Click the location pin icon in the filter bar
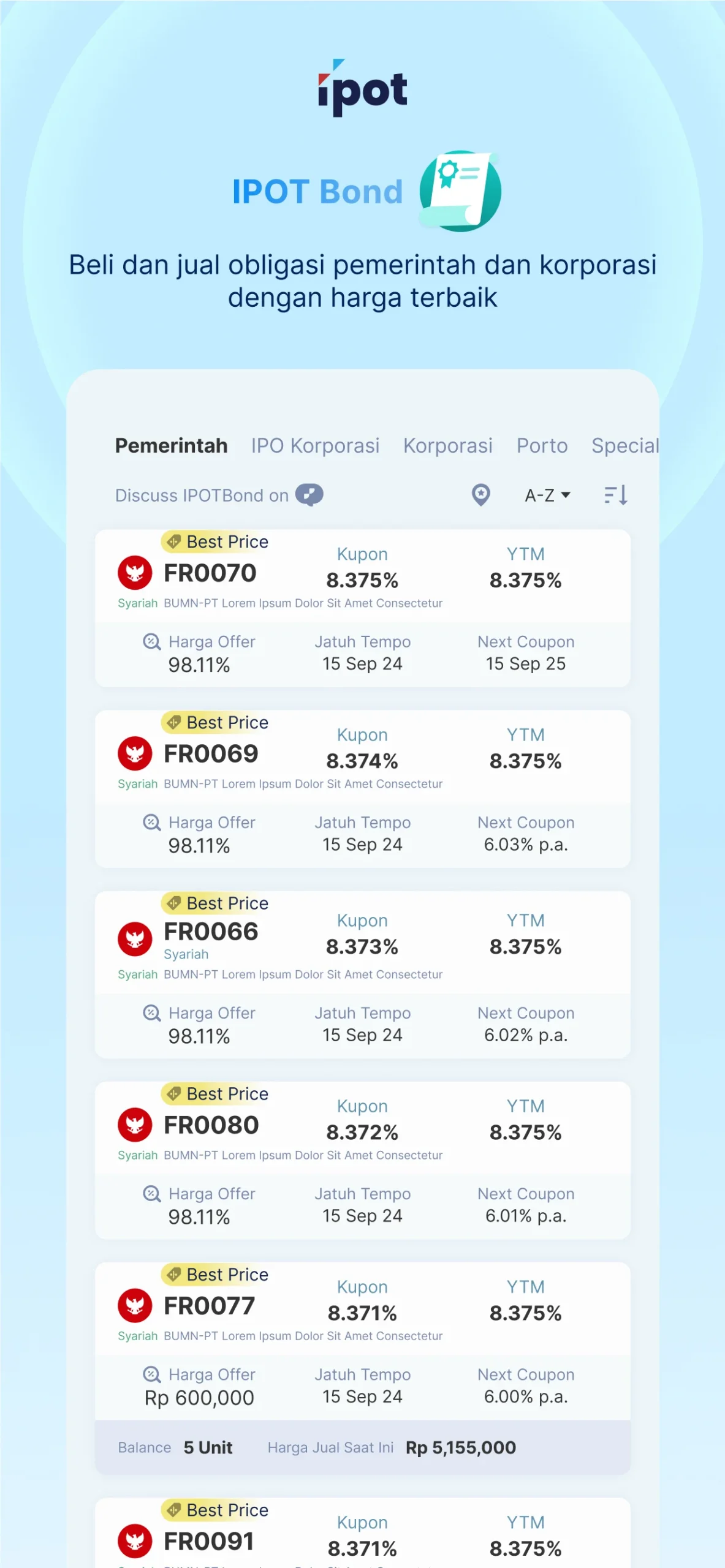This screenshot has width=725, height=1568. (481, 495)
